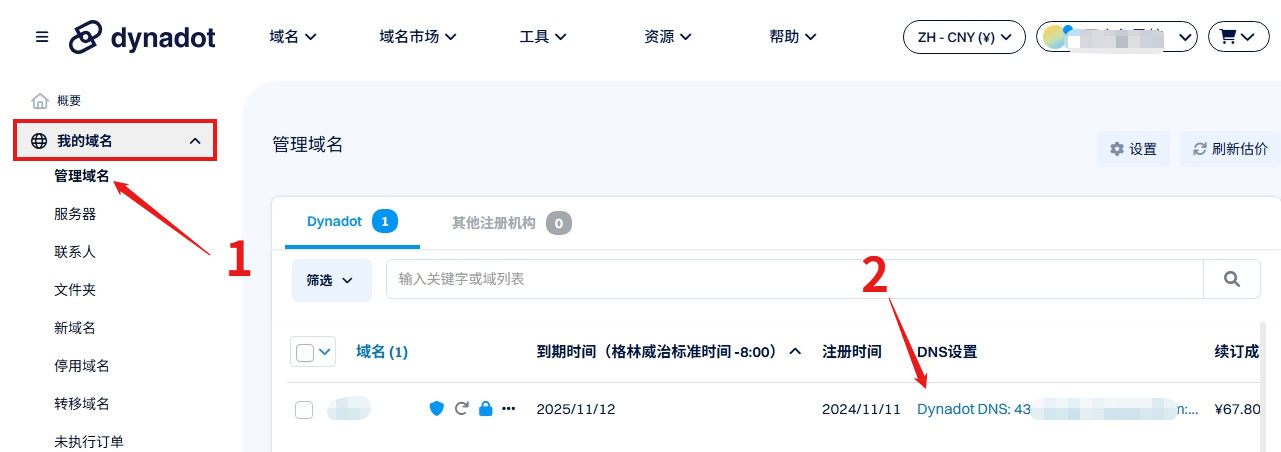Click the auto-renew refresh icon in domain row

461,408
